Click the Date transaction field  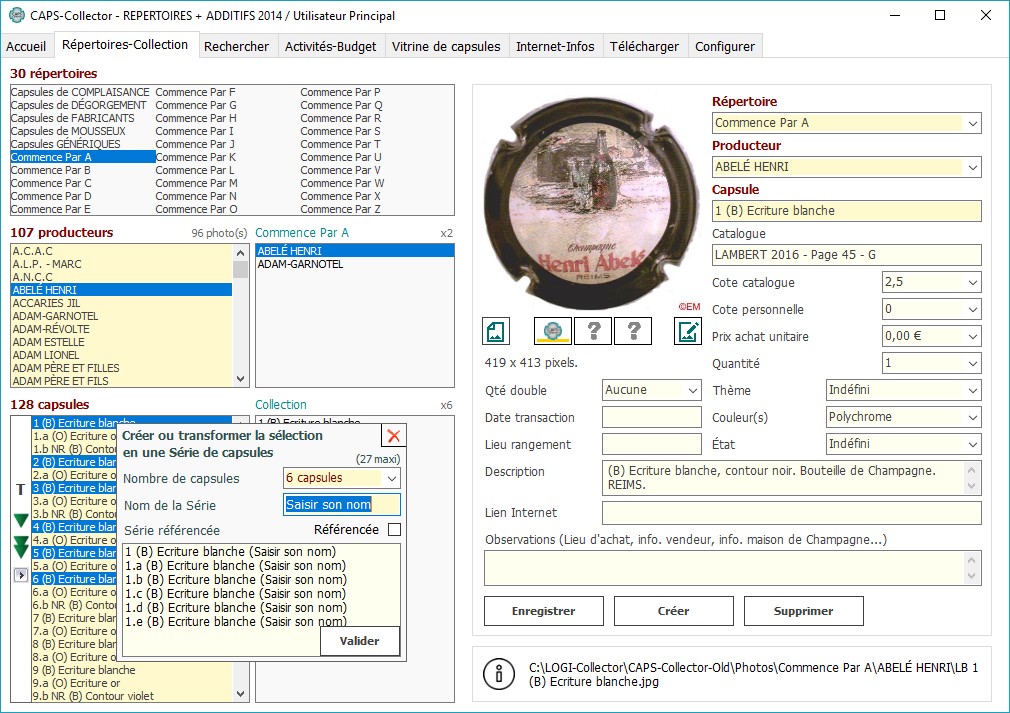click(651, 417)
